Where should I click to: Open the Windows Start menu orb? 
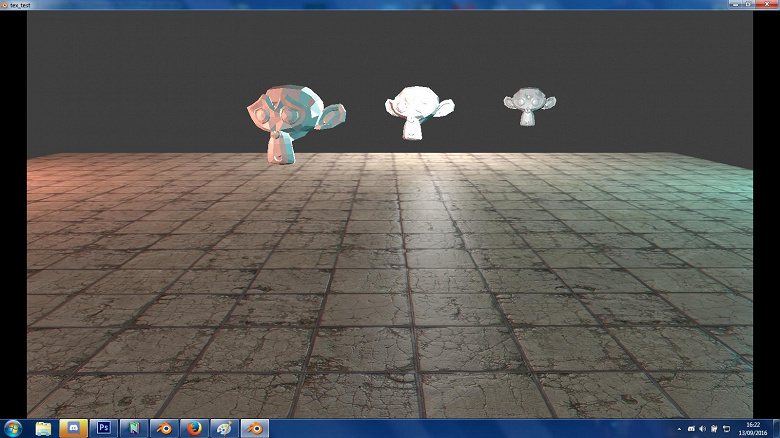tap(13, 429)
